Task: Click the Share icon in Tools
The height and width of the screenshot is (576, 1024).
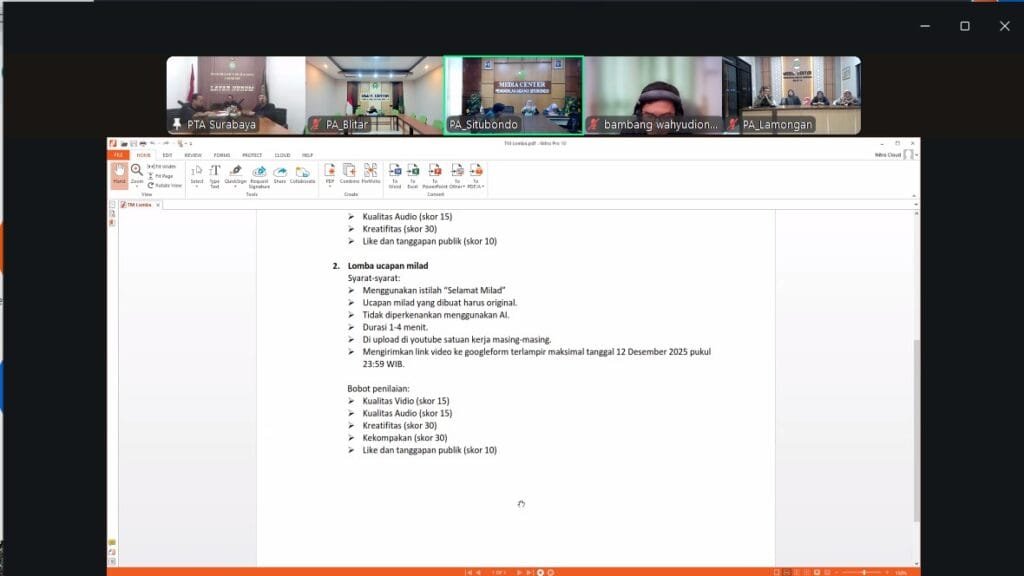Action: [x=280, y=174]
